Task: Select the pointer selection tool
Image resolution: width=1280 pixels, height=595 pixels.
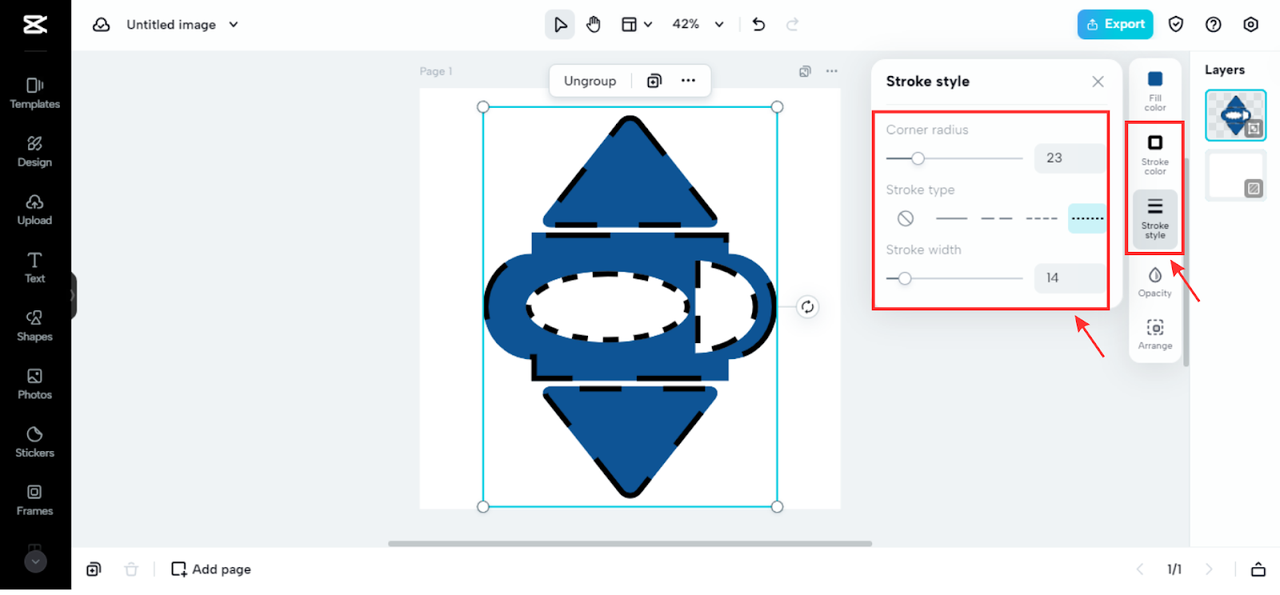Action: coord(560,25)
